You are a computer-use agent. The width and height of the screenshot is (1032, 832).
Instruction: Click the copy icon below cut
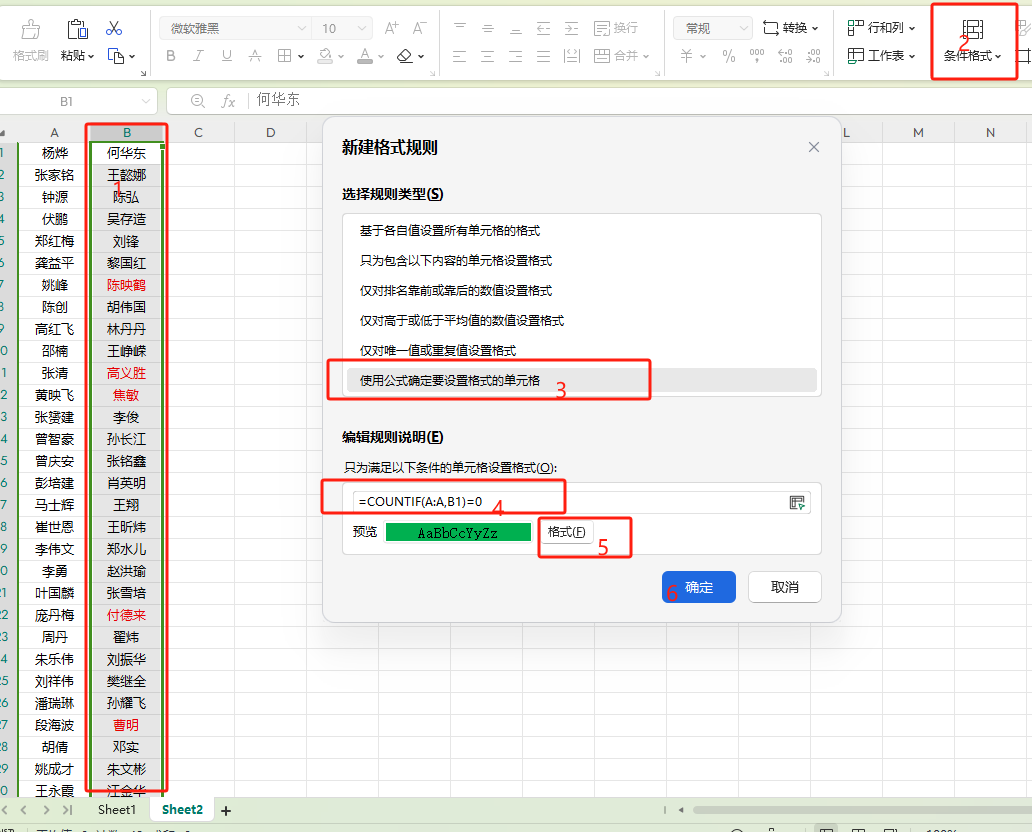coord(116,56)
